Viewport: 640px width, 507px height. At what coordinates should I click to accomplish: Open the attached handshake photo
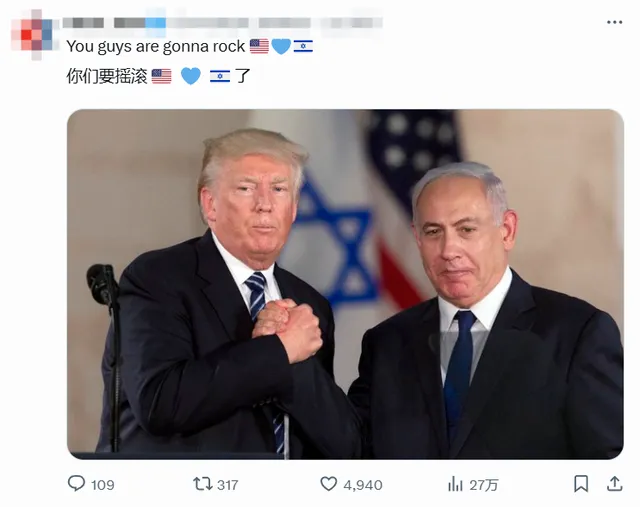[x=345, y=284]
